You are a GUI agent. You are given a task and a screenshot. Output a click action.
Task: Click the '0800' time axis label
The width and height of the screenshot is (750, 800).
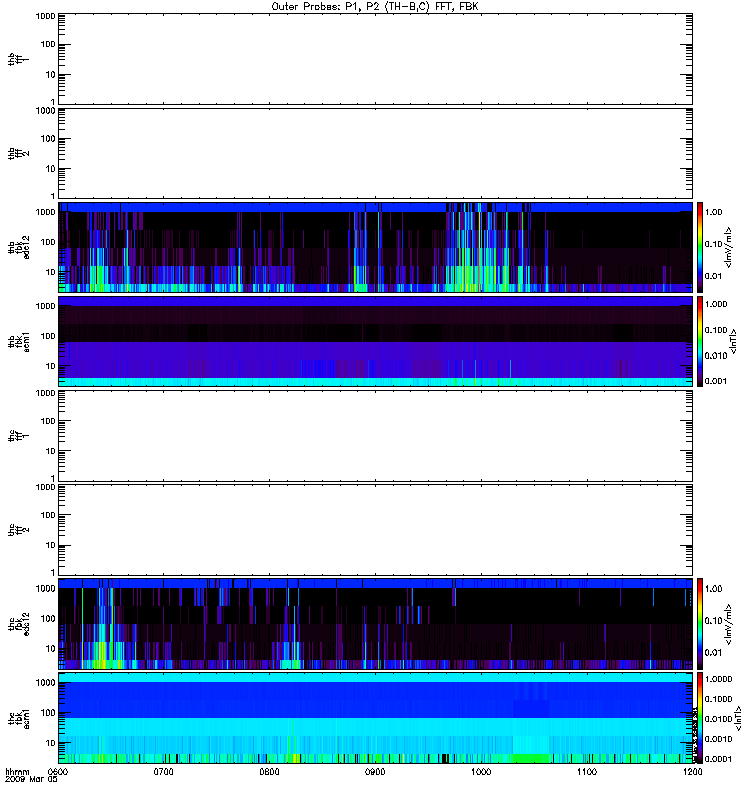click(269, 771)
